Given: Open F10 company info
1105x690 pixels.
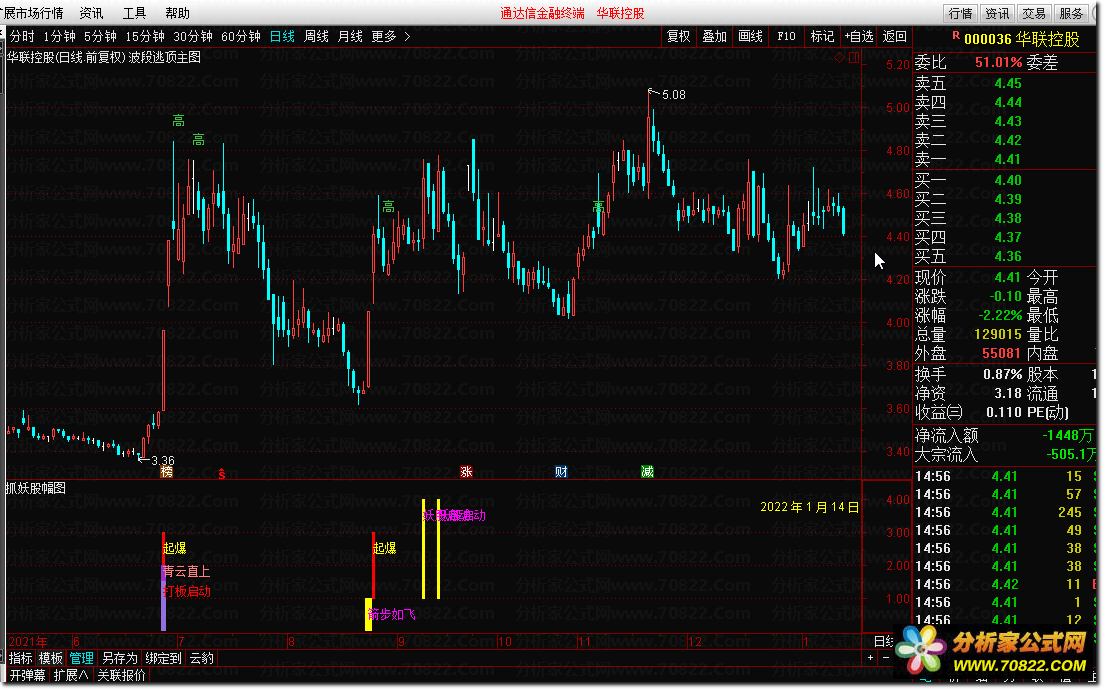Looking at the screenshot, I should [x=786, y=36].
